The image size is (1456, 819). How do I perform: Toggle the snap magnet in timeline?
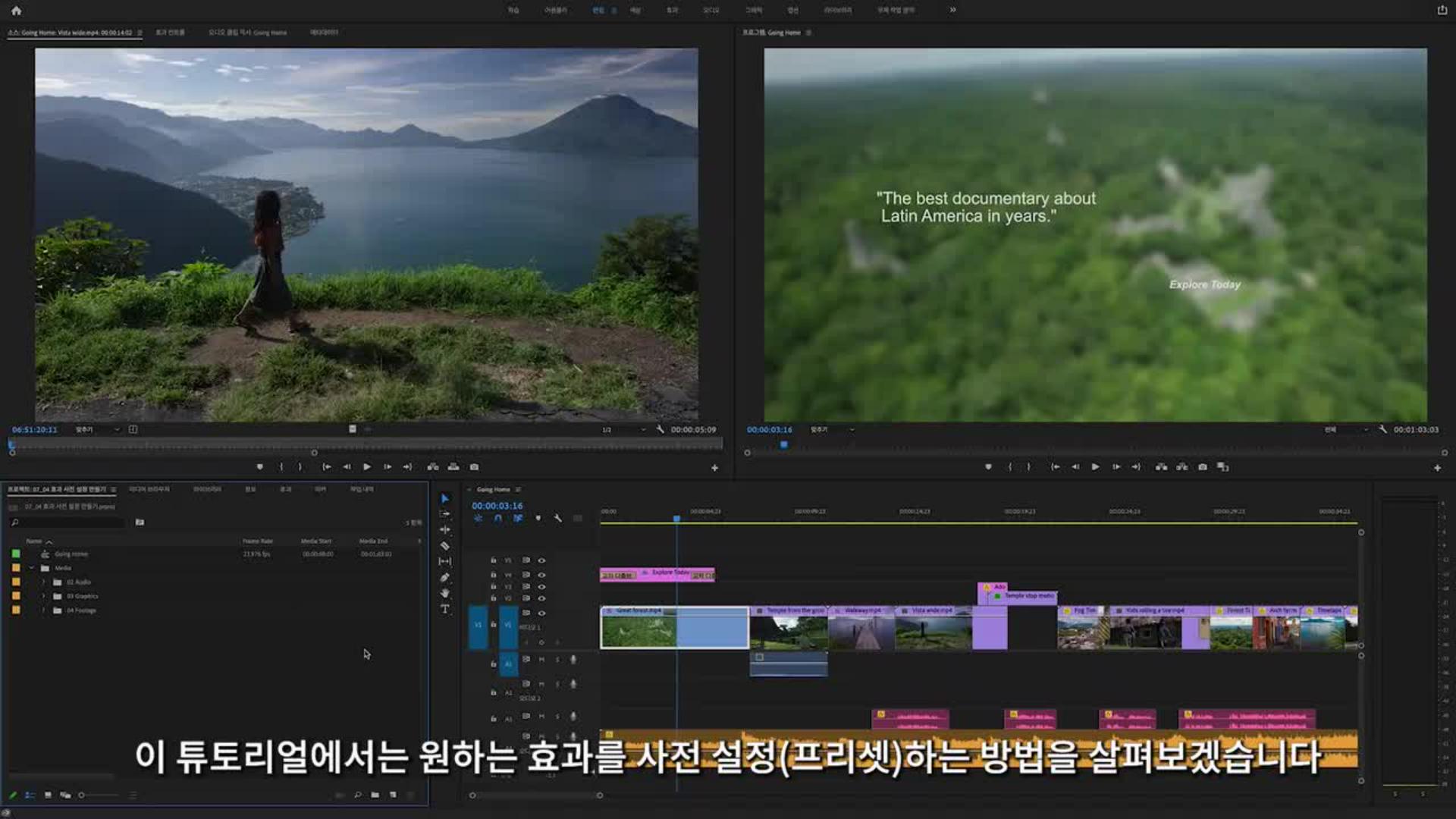(497, 519)
